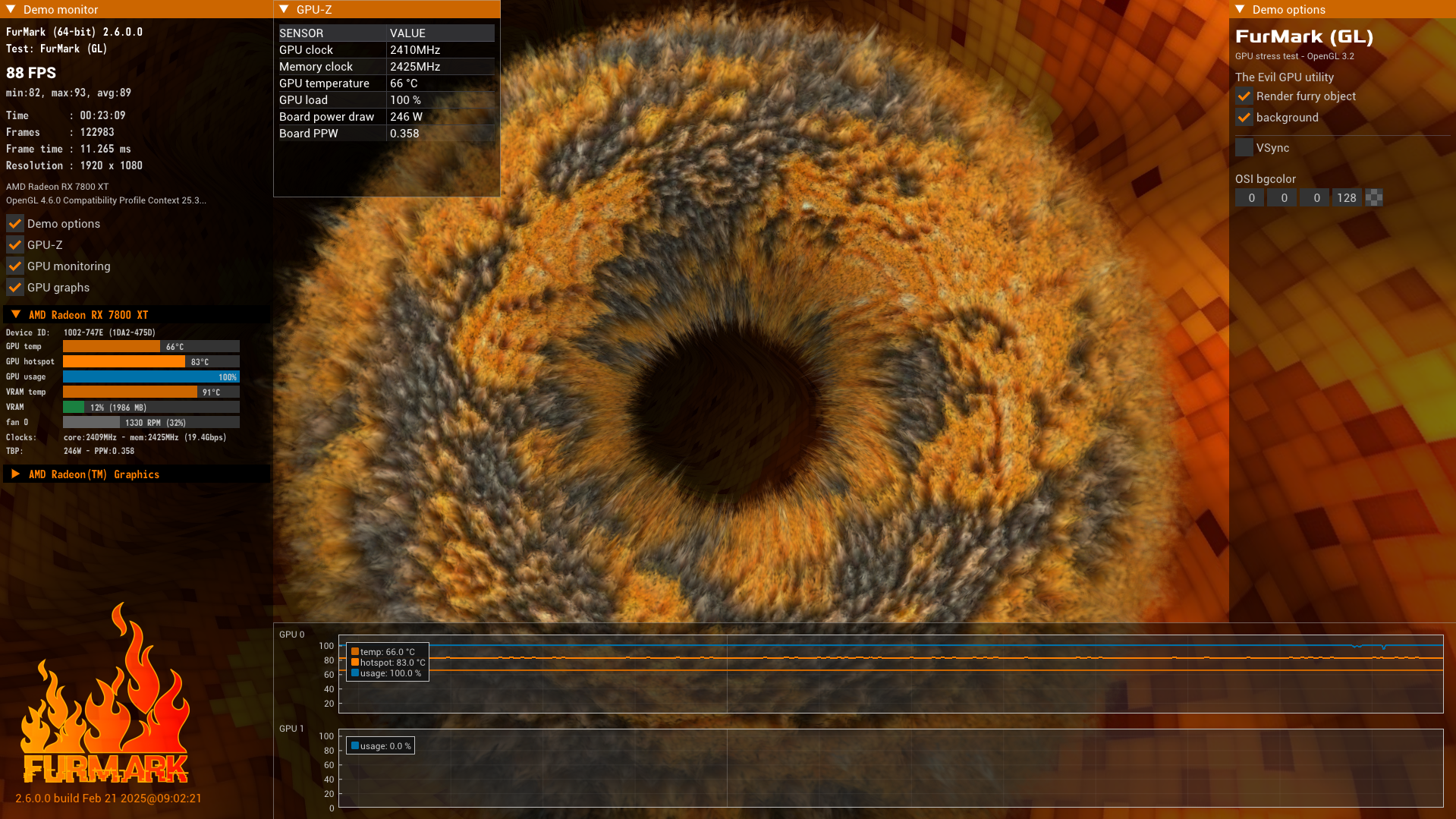
Task: Click the GPU 1 usage legend entry
Action: 381,745
